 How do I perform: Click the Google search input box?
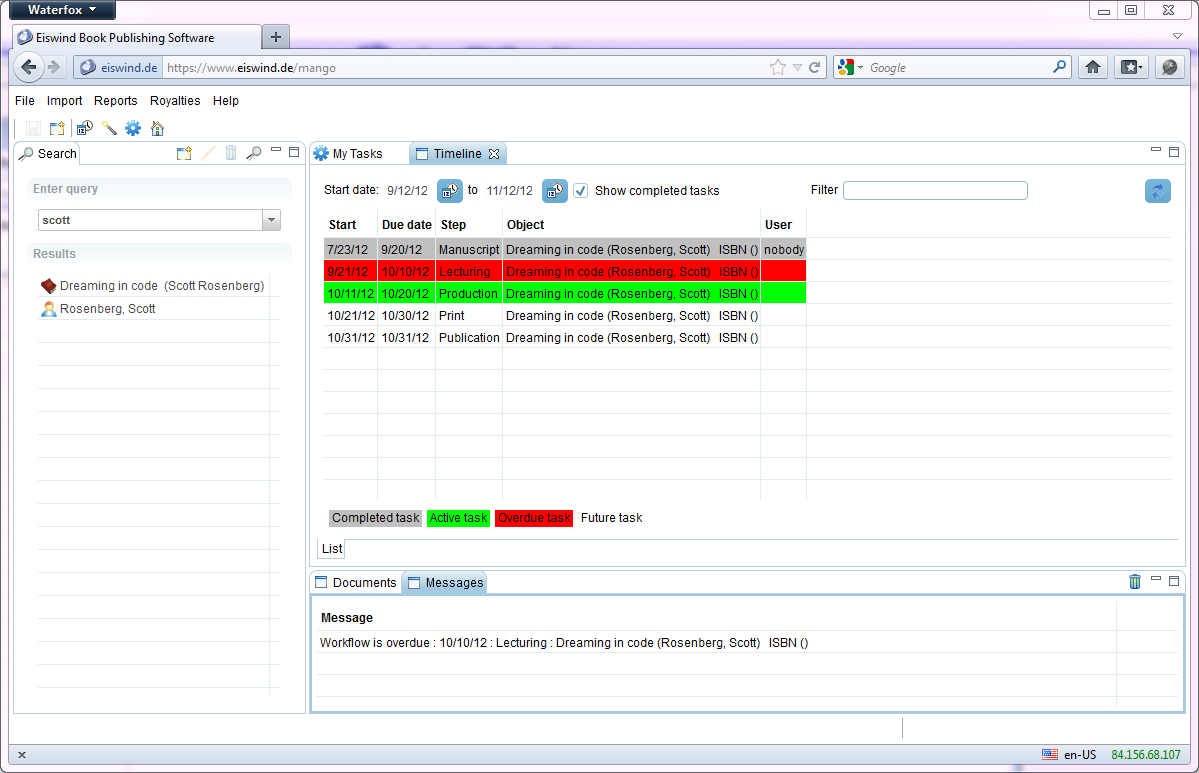pyautogui.click(x=959, y=67)
